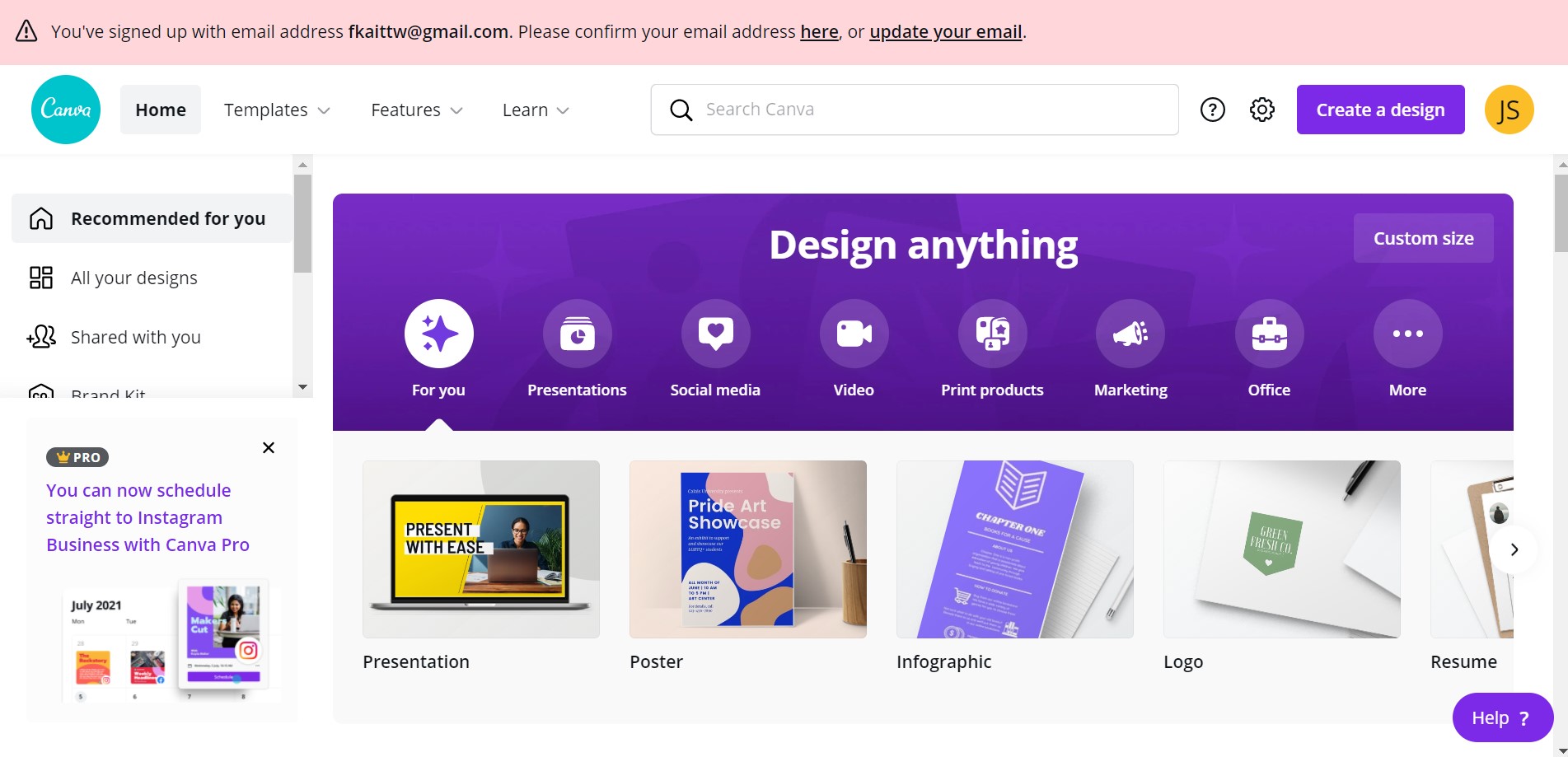Select the Marketing megaphone icon
The image size is (1568, 757).
click(1130, 334)
